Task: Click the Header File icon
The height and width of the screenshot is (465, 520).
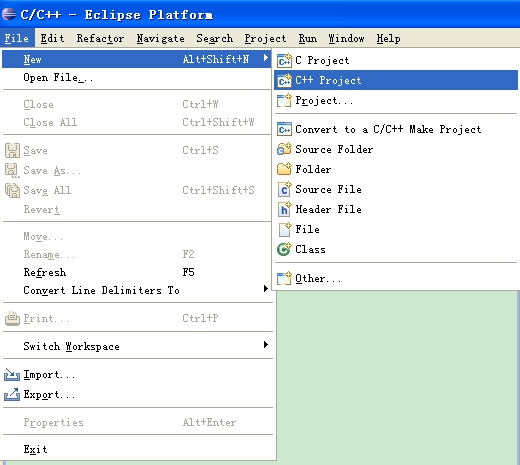Action: (284, 209)
